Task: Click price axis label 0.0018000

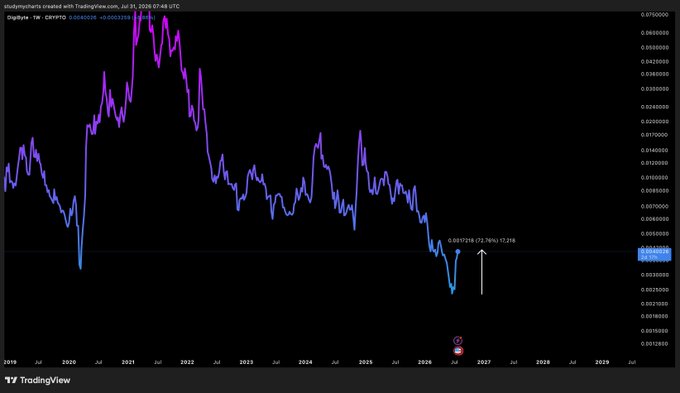Action: pyautogui.click(x=654, y=316)
